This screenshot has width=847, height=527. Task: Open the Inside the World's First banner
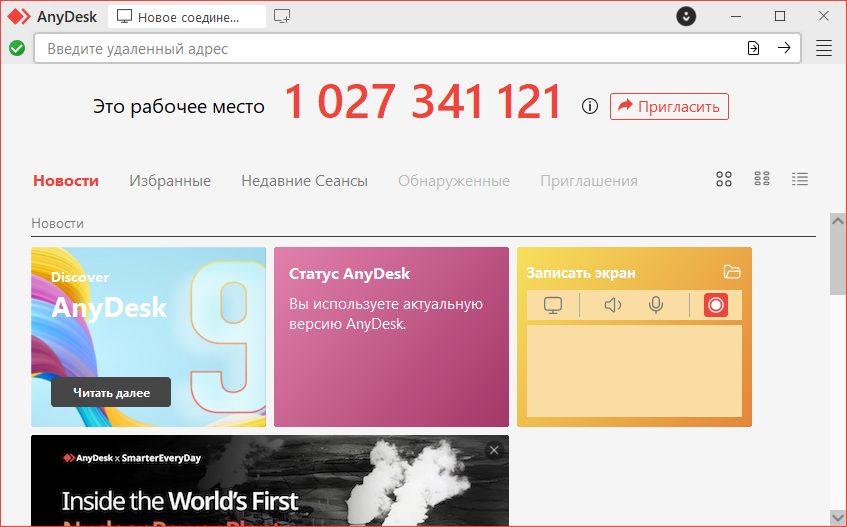[x=270, y=481]
